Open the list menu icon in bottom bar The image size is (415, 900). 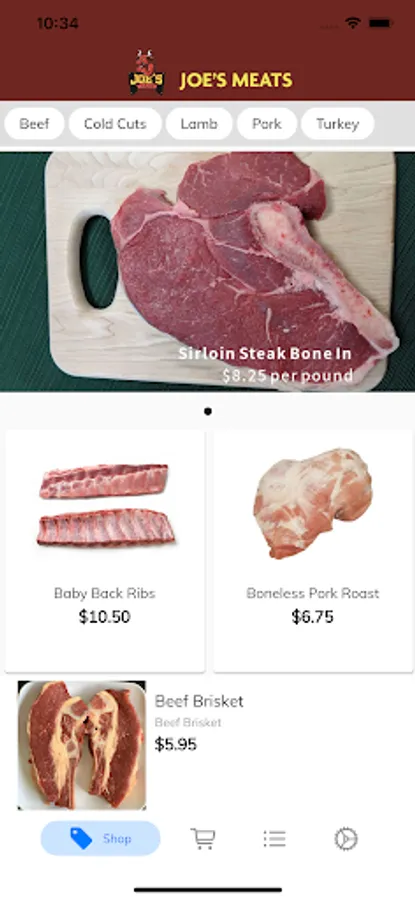click(274, 839)
